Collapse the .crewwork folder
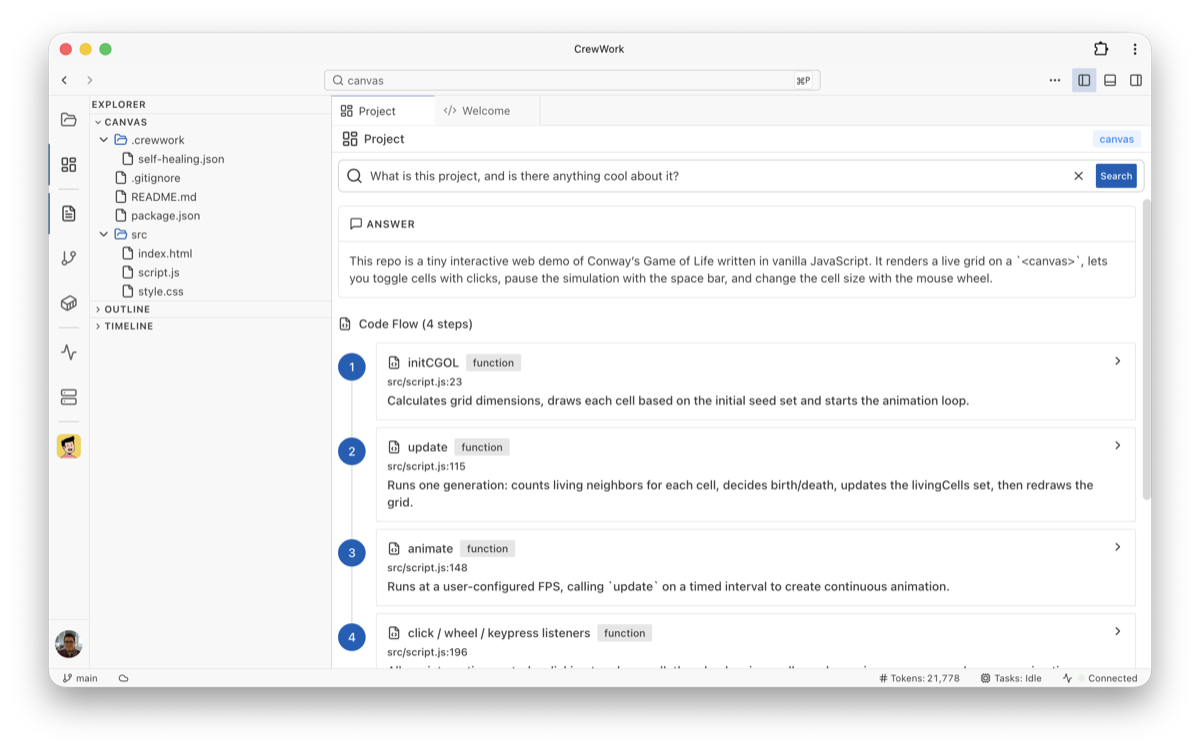 (x=103, y=140)
